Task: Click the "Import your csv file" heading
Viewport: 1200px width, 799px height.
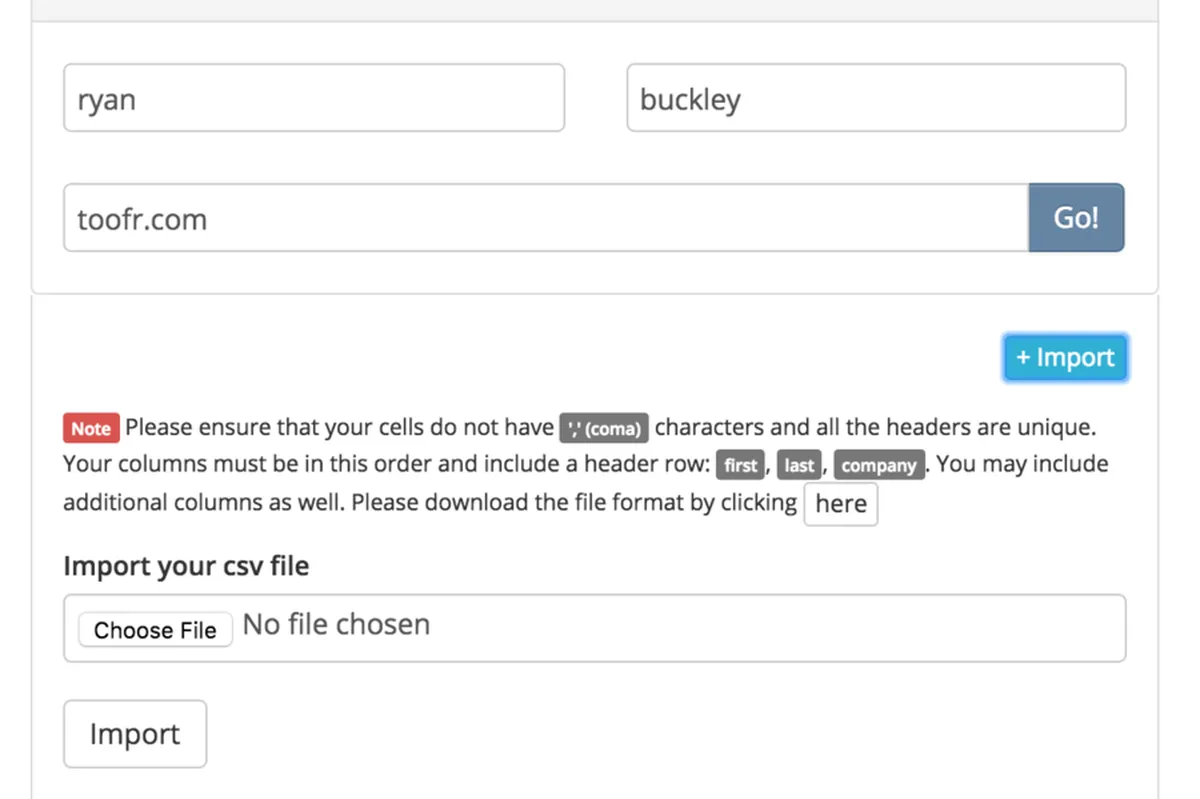Action: coord(186,566)
